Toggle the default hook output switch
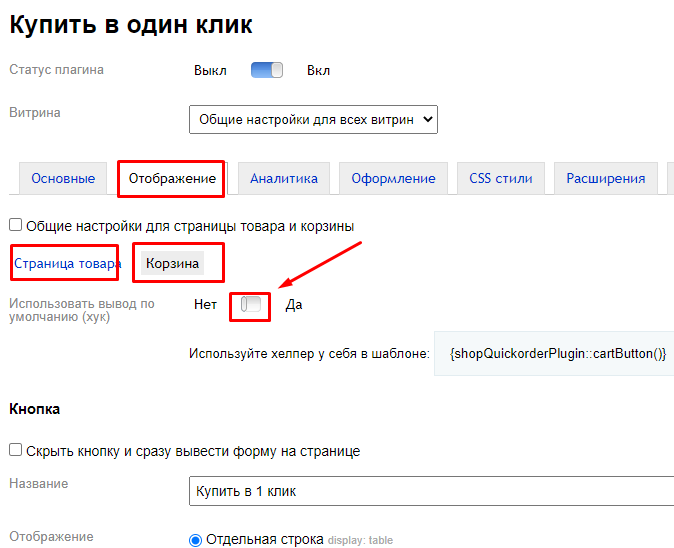The height and width of the screenshot is (548, 674). pyautogui.click(x=250, y=304)
